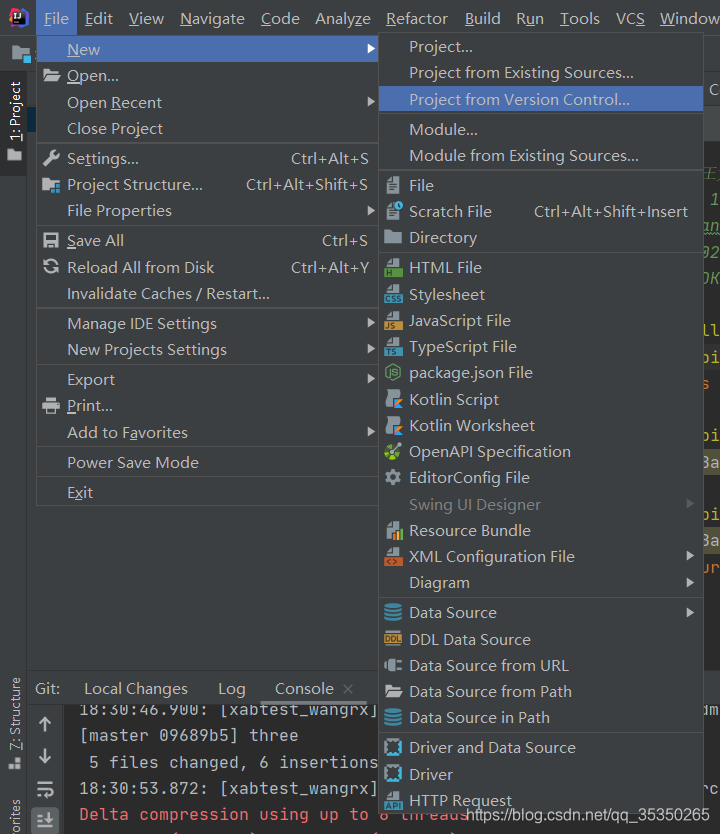The image size is (720, 834).
Task: Toggle scroll to end icon in console
Action: (45, 820)
